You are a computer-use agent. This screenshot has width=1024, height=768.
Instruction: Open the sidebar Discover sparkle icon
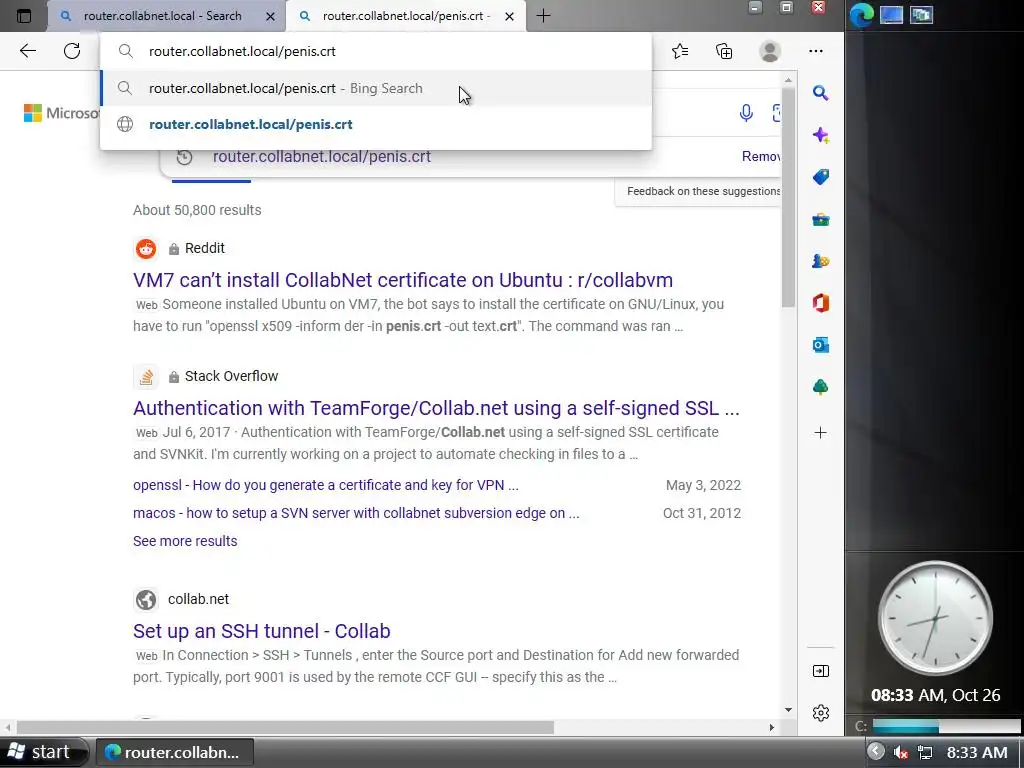[821, 135]
